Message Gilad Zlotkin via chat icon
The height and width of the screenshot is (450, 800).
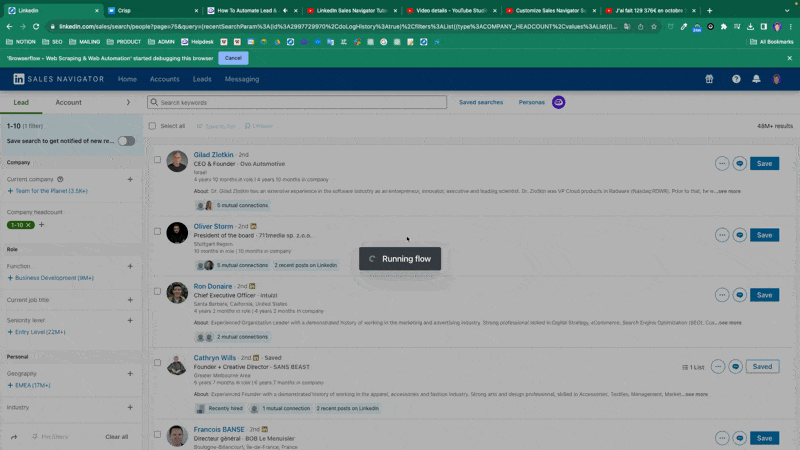click(740, 163)
